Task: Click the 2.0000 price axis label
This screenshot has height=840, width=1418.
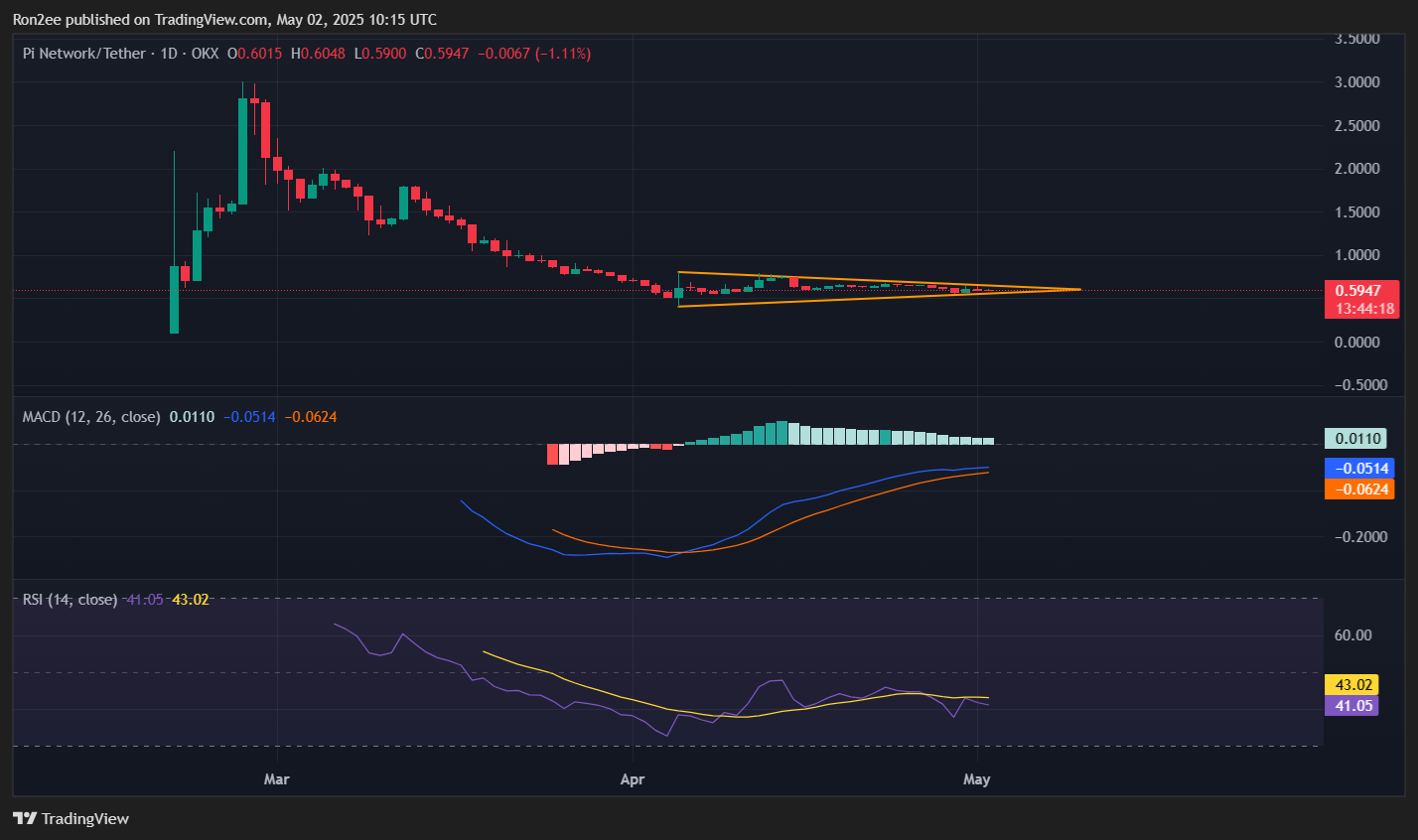Action: 1357,169
